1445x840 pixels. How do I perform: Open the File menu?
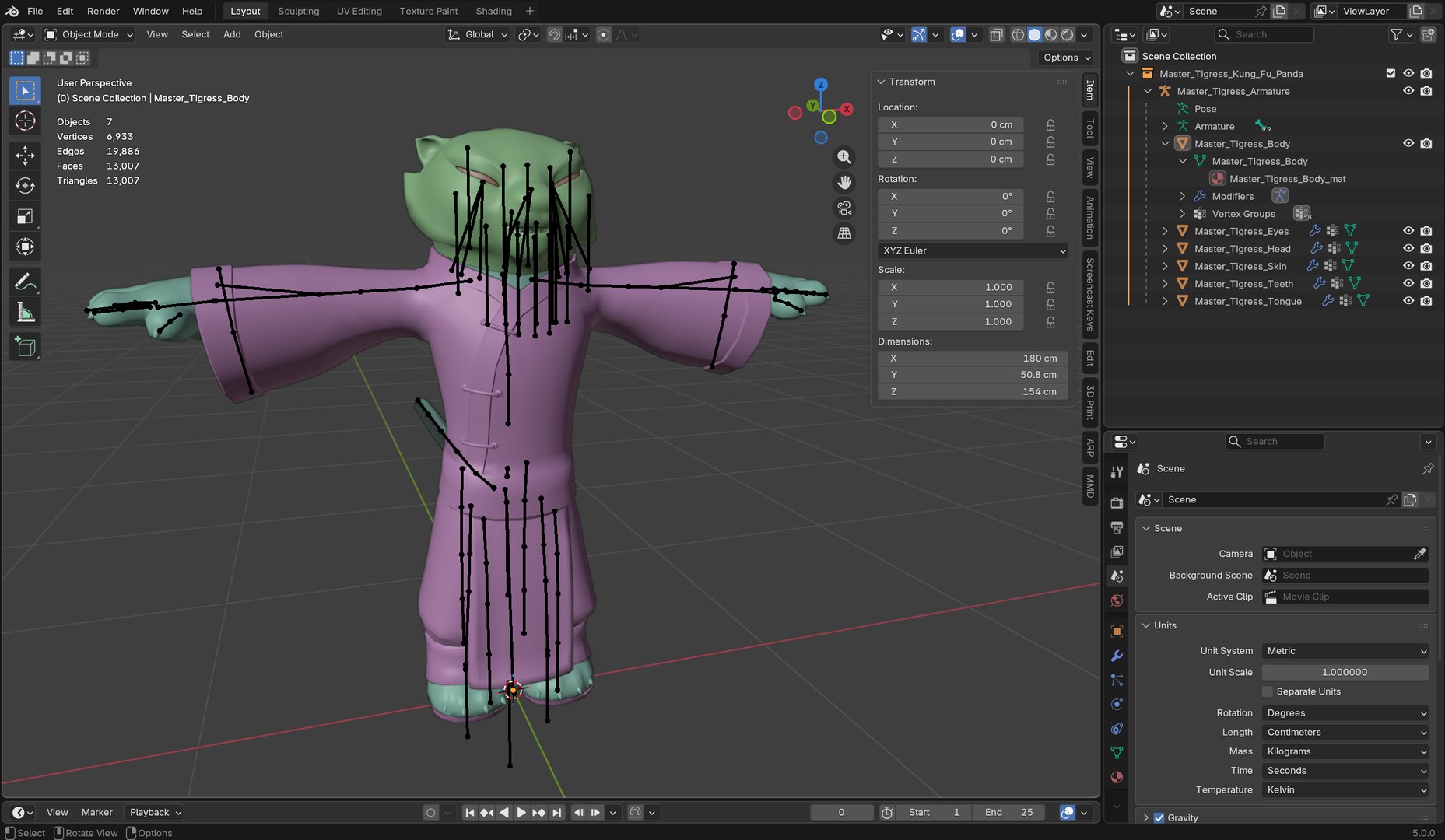click(x=35, y=11)
